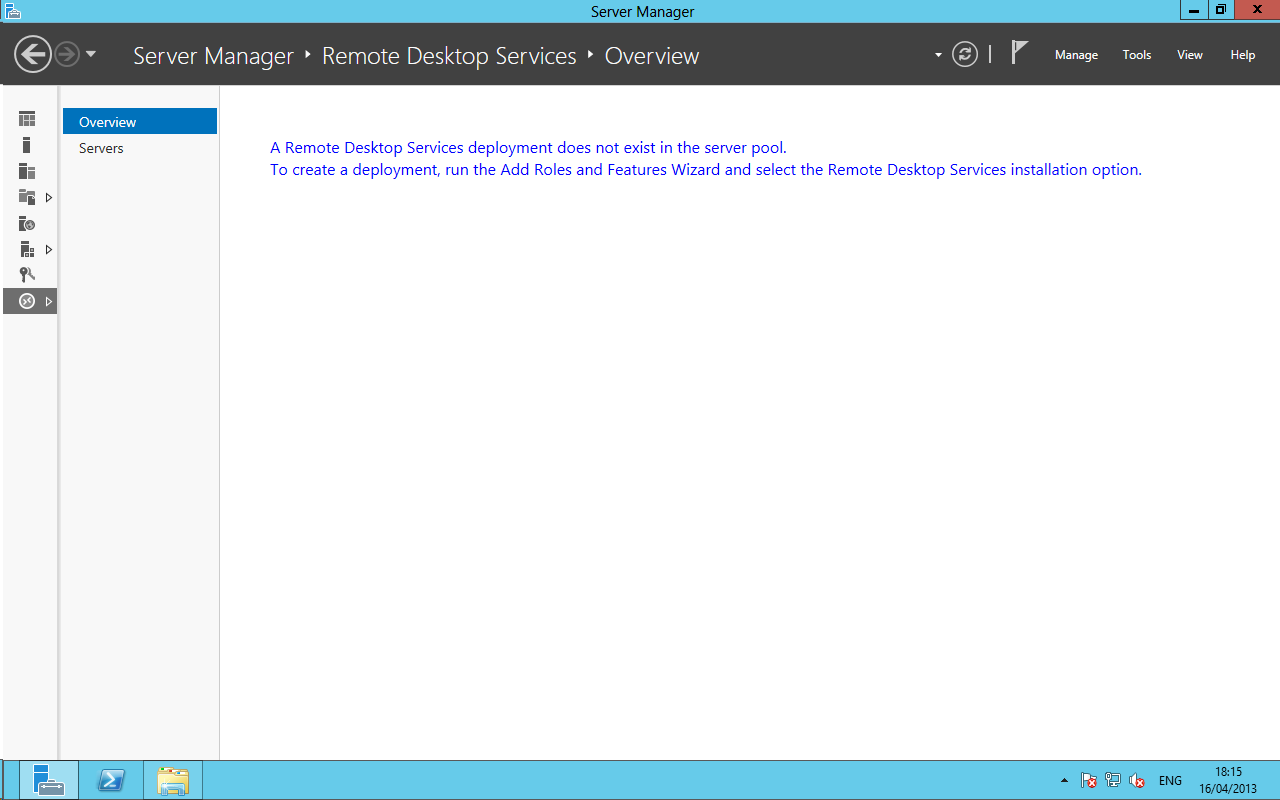Click the muted speaker volume icon
1280x800 pixels.
(1137, 780)
